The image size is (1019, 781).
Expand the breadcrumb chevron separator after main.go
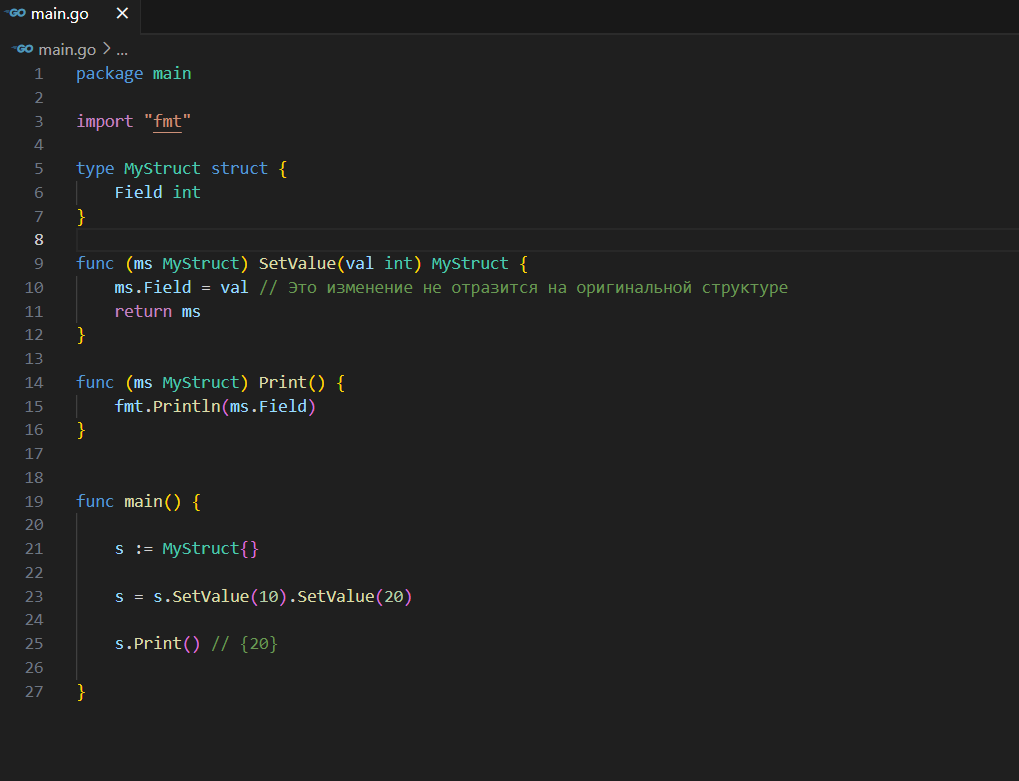[106, 49]
